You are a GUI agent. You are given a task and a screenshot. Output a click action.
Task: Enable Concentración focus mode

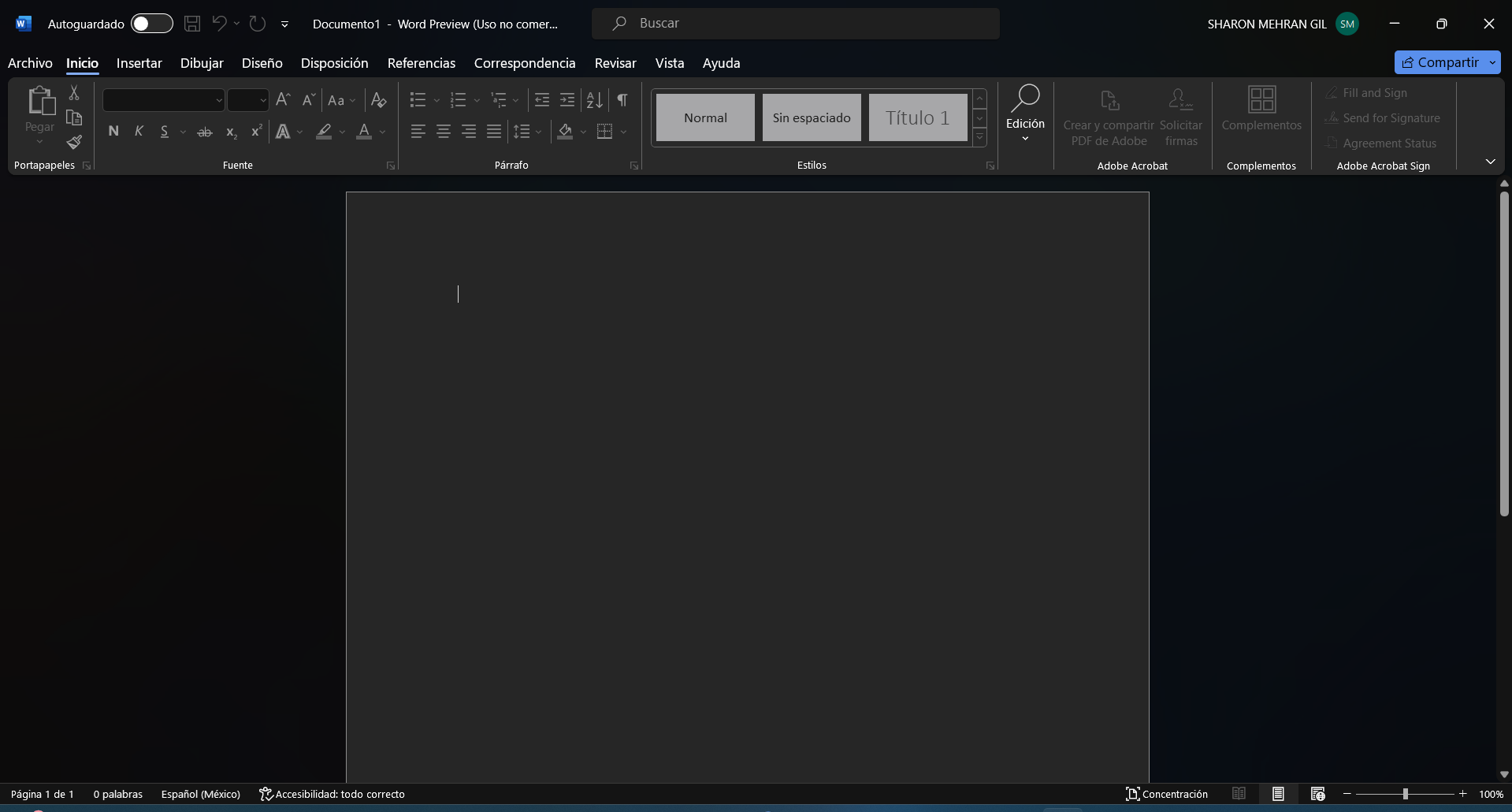tap(1167, 794)
